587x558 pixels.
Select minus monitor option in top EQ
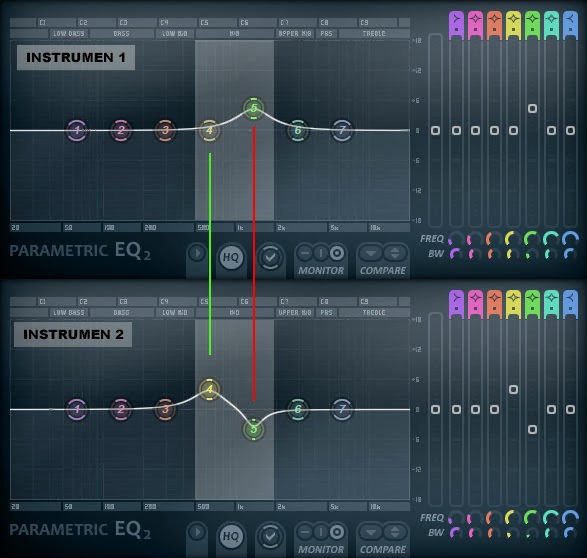pos(305,253)
